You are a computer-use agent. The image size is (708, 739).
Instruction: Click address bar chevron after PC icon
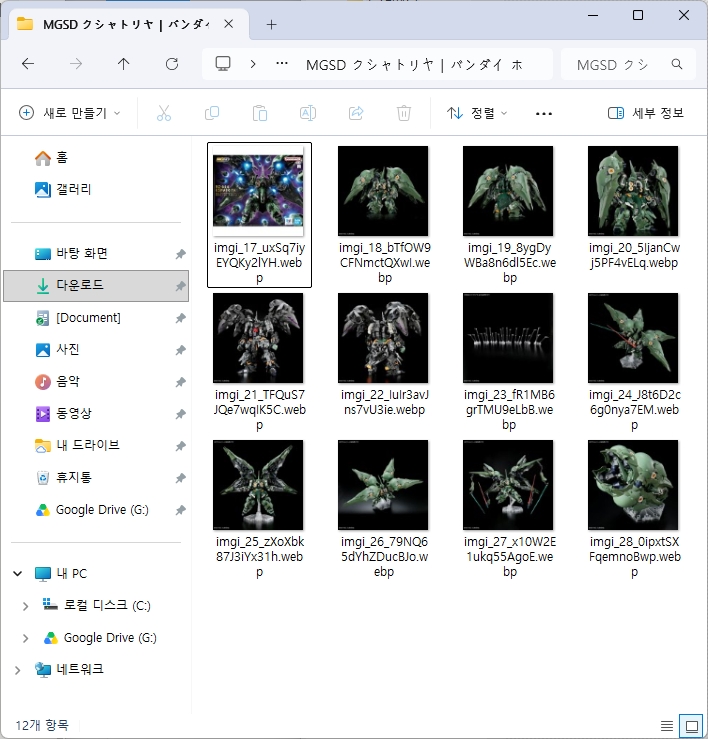[253, 64]
